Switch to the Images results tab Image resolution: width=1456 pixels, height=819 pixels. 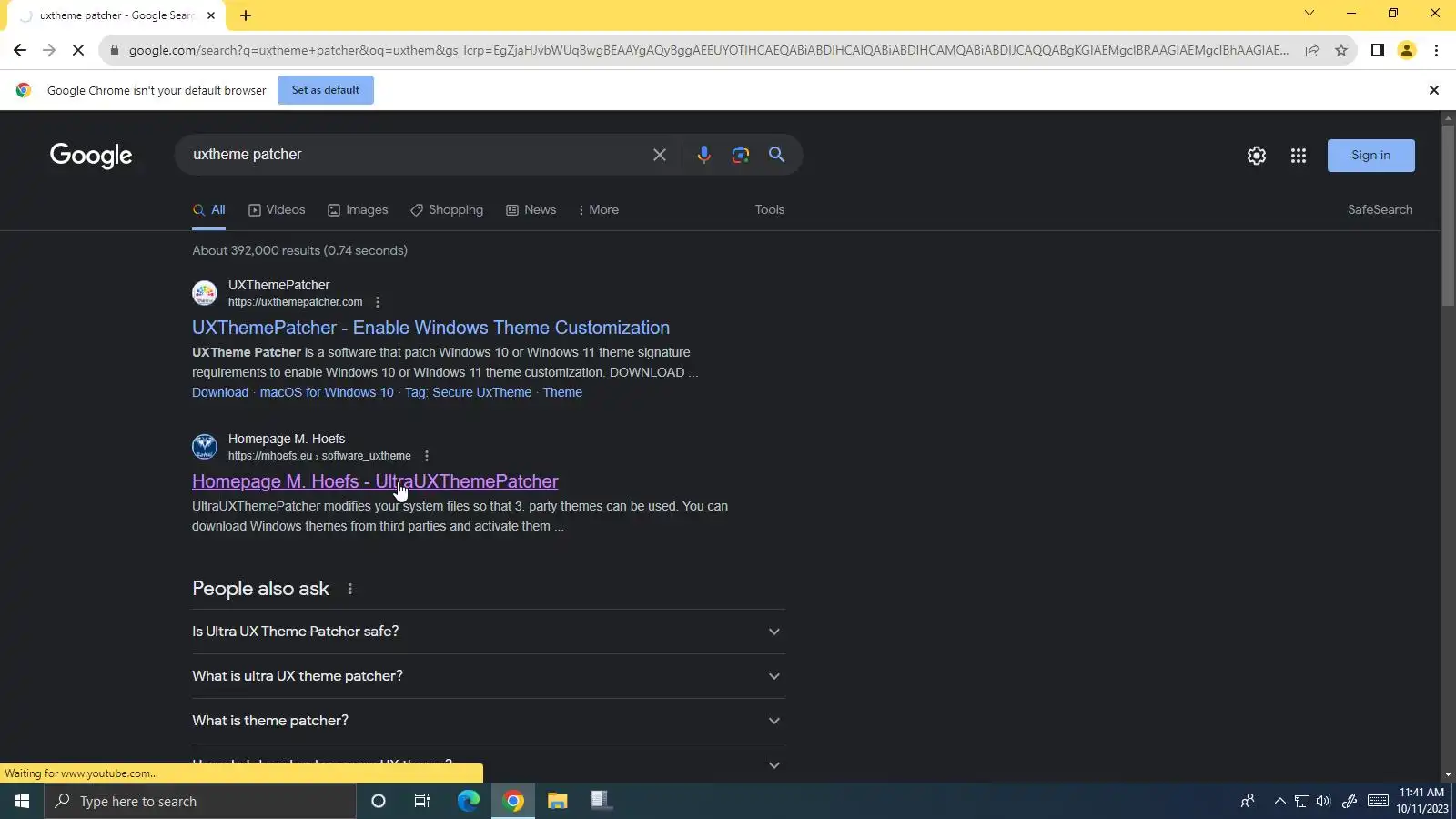(358, 210)
